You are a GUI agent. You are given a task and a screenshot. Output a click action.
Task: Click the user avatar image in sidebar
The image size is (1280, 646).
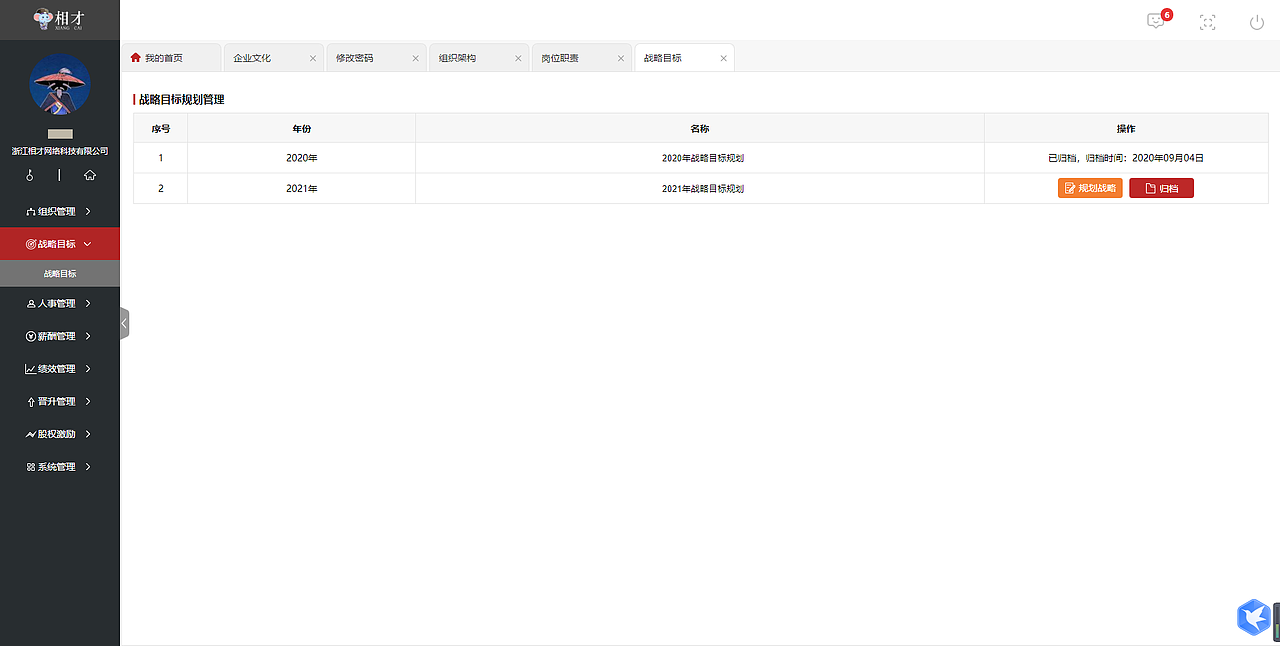pos(59,85)
